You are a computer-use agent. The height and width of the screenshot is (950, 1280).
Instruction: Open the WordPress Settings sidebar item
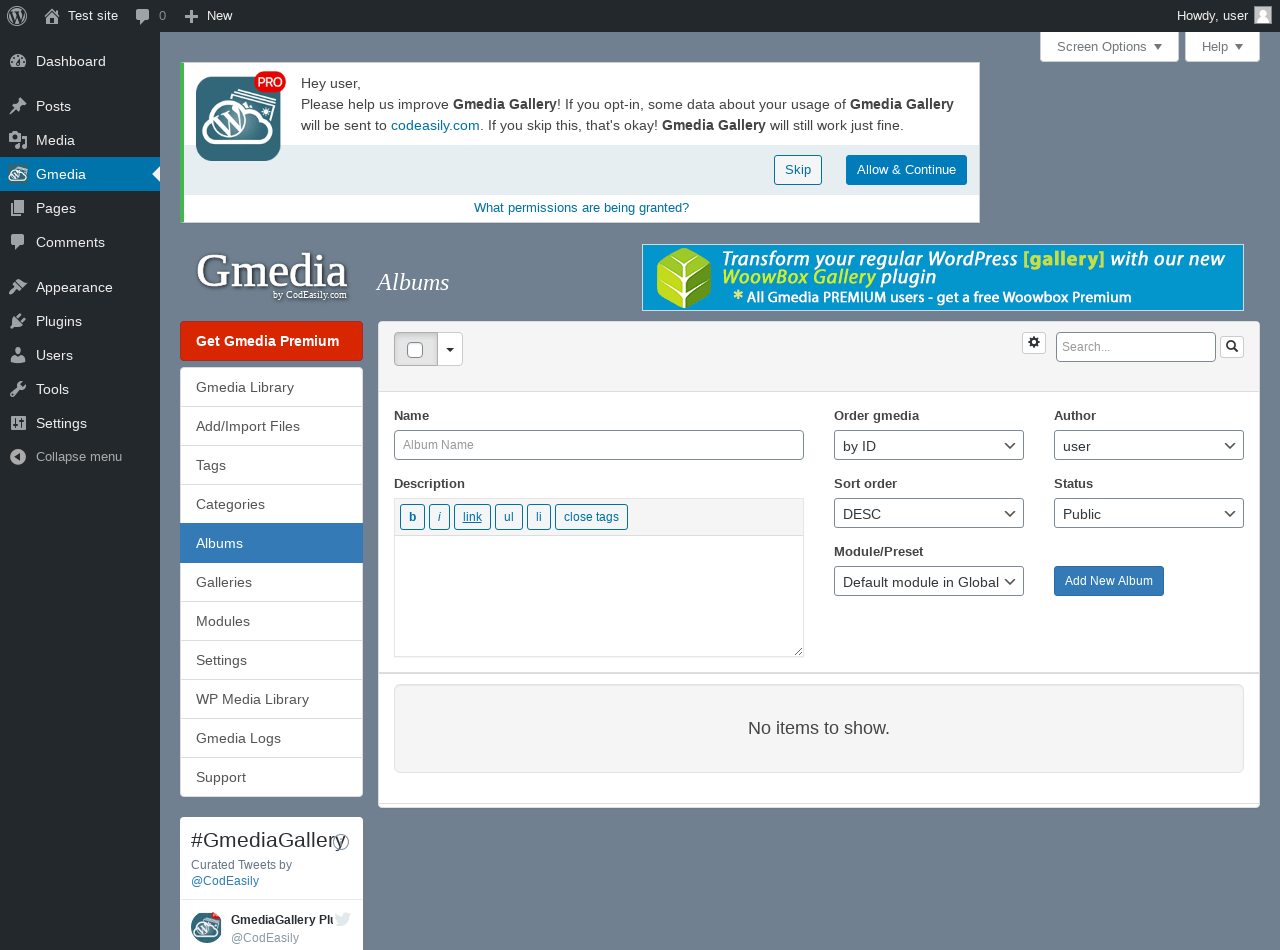point(80,423)
